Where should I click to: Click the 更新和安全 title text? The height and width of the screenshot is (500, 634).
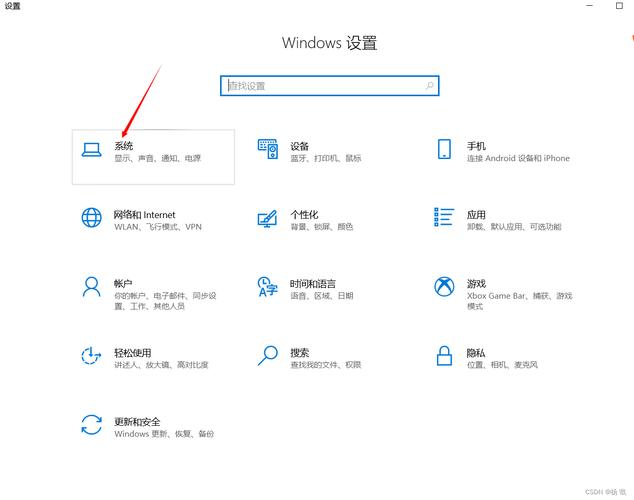point(137,422)
